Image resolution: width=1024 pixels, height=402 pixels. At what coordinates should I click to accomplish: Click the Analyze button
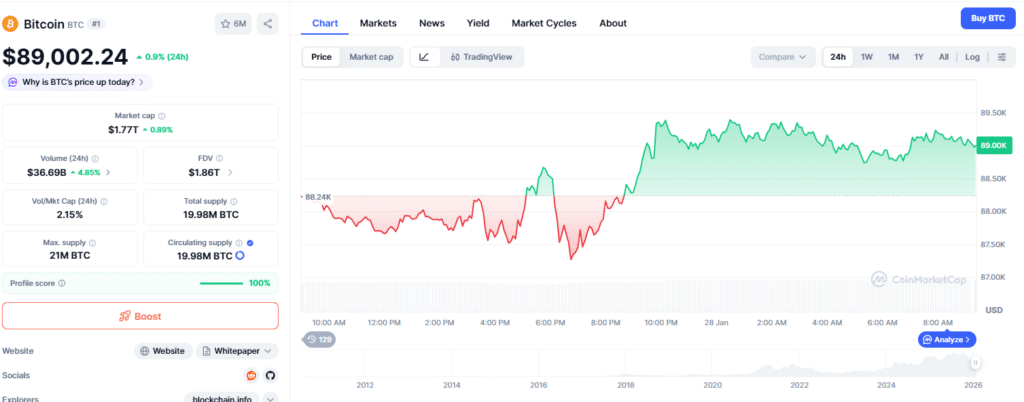tap(947, 339)
